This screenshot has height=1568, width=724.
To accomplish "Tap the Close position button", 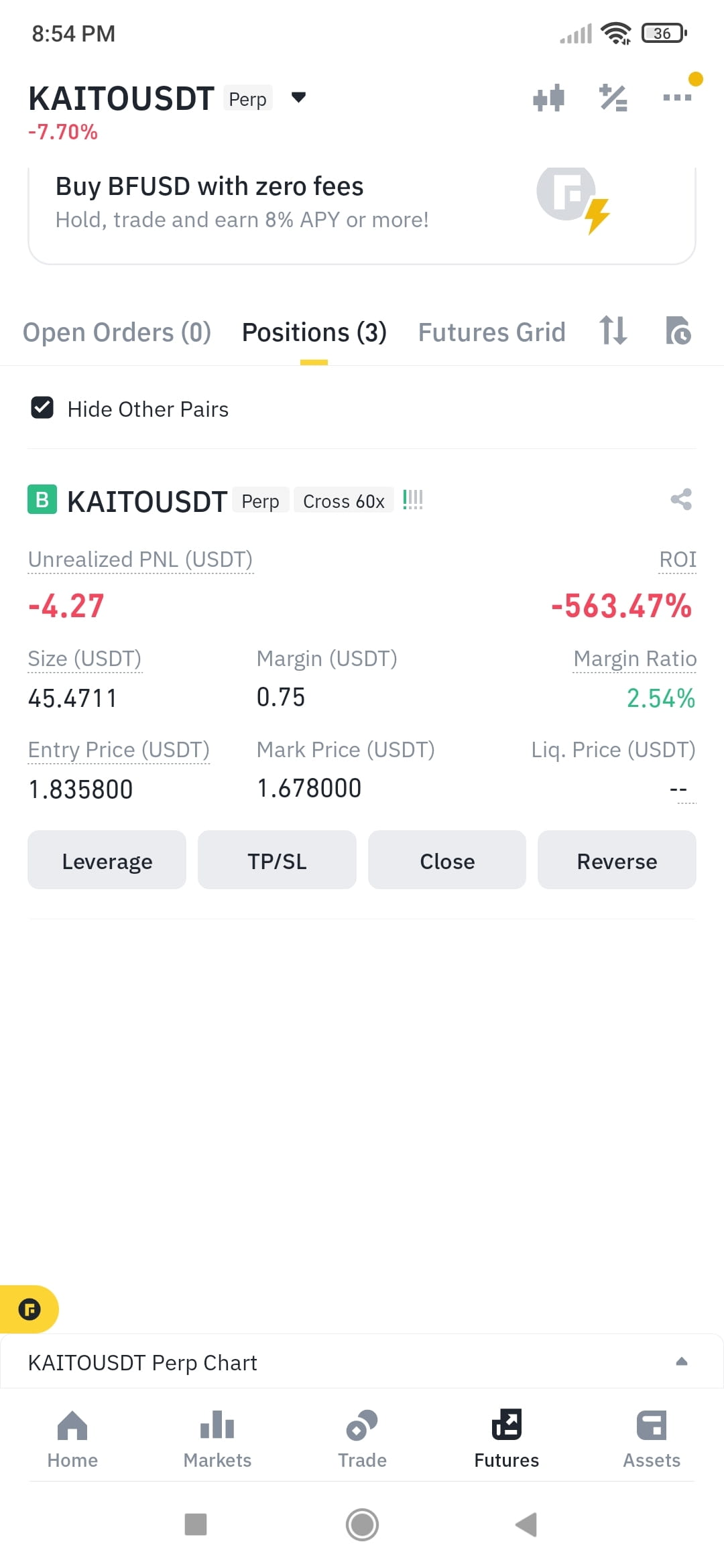I will [447, 860].
